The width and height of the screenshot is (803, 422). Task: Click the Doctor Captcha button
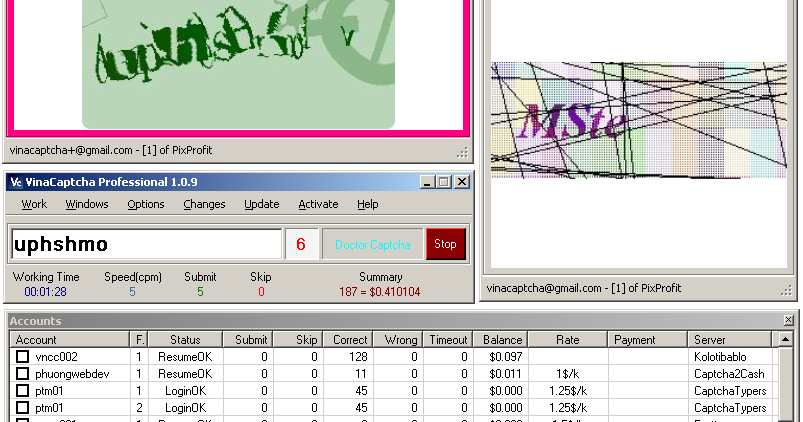pyautogui.click(x=373, y=244)
